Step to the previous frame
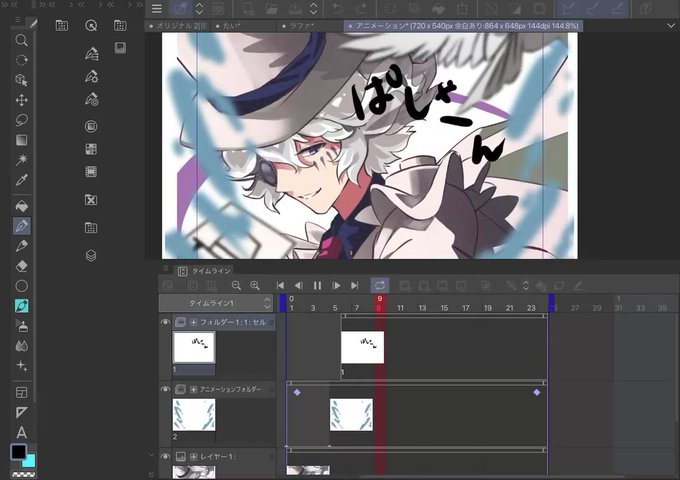The width and height of the screenshot is (680, 480). pyautogui.click(x=299, y=285)
